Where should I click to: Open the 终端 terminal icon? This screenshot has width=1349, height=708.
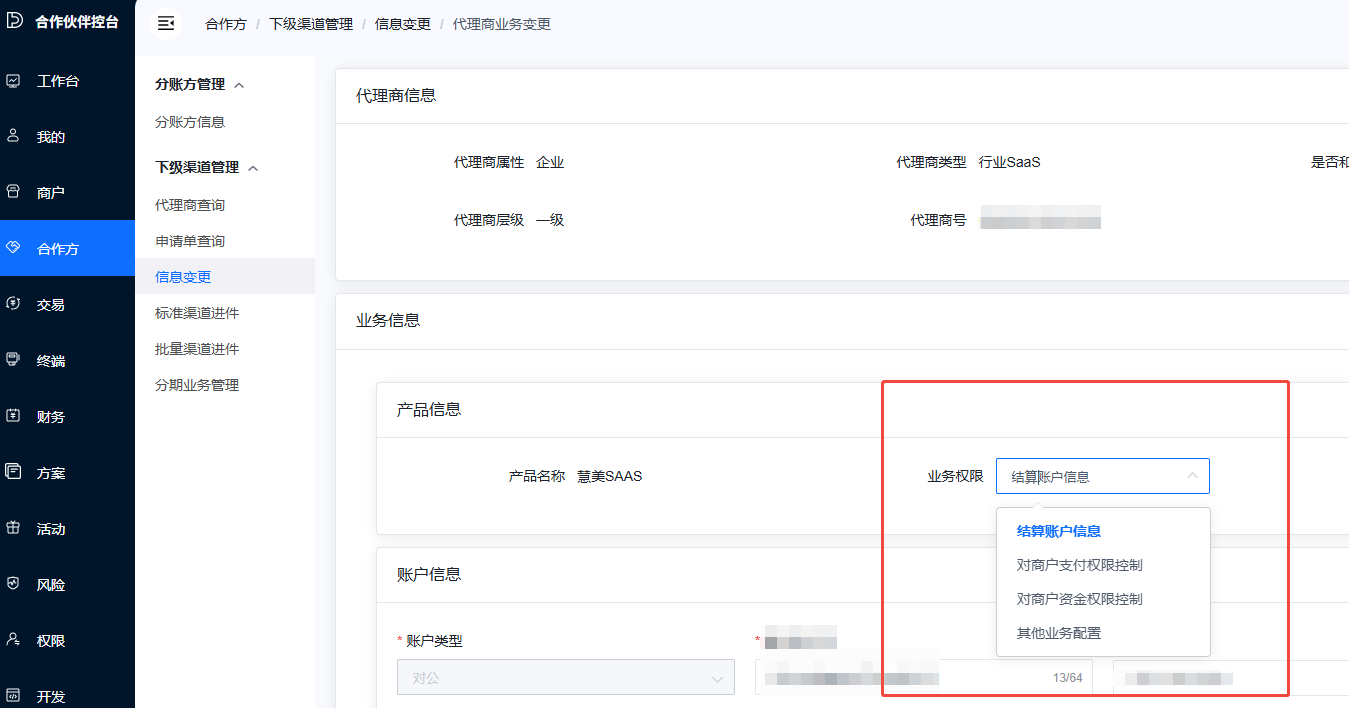point(14,360)
